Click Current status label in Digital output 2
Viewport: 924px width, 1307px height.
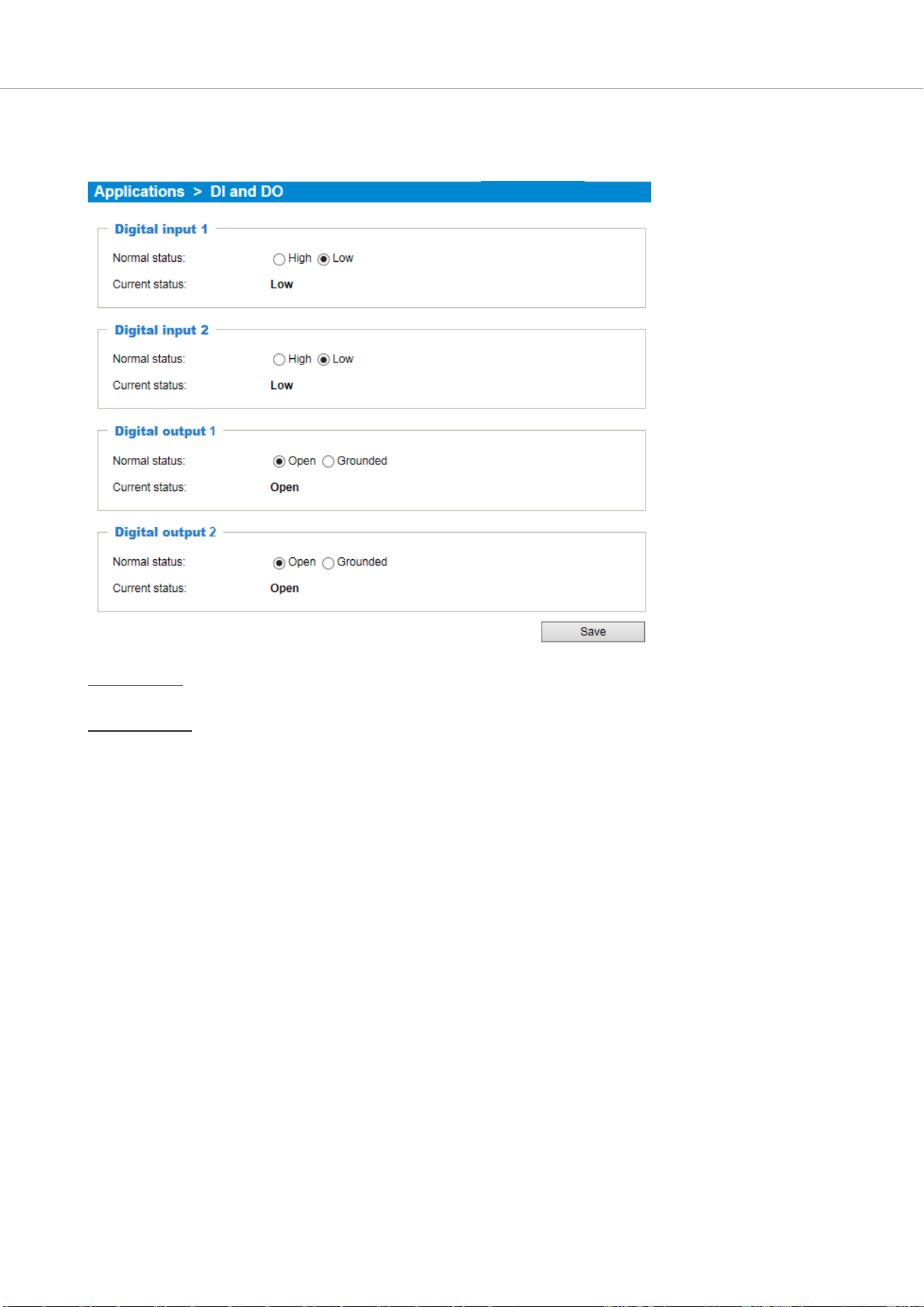149,589
